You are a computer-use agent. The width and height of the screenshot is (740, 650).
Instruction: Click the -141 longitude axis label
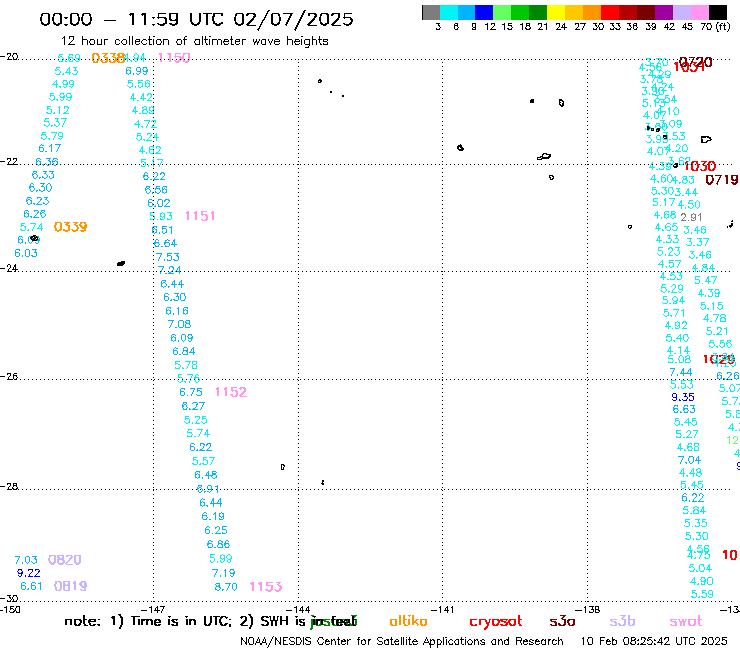(x=443, y=609)
